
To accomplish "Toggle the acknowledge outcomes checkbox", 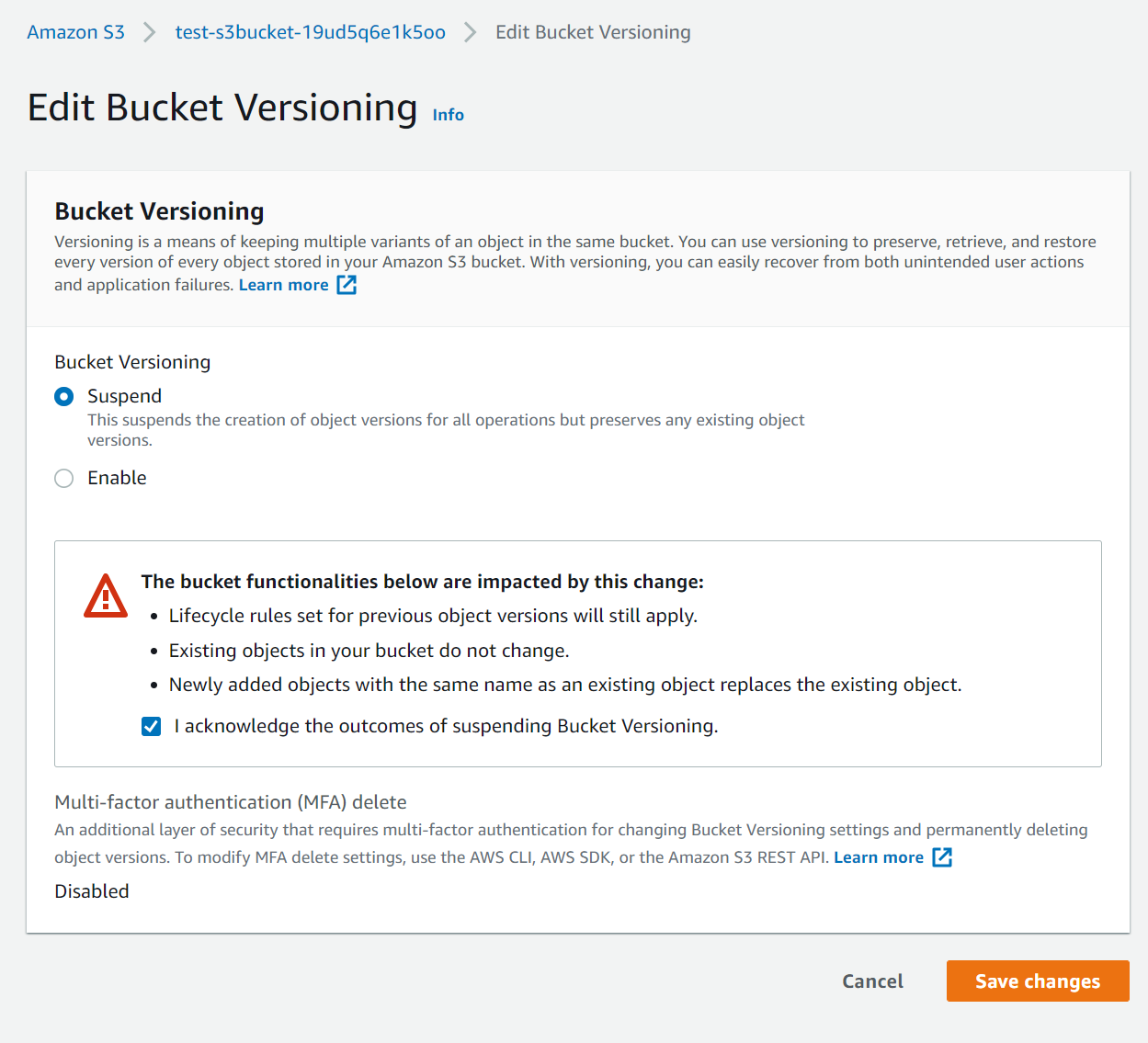I will pyautogui.click(x=152, y=727).
